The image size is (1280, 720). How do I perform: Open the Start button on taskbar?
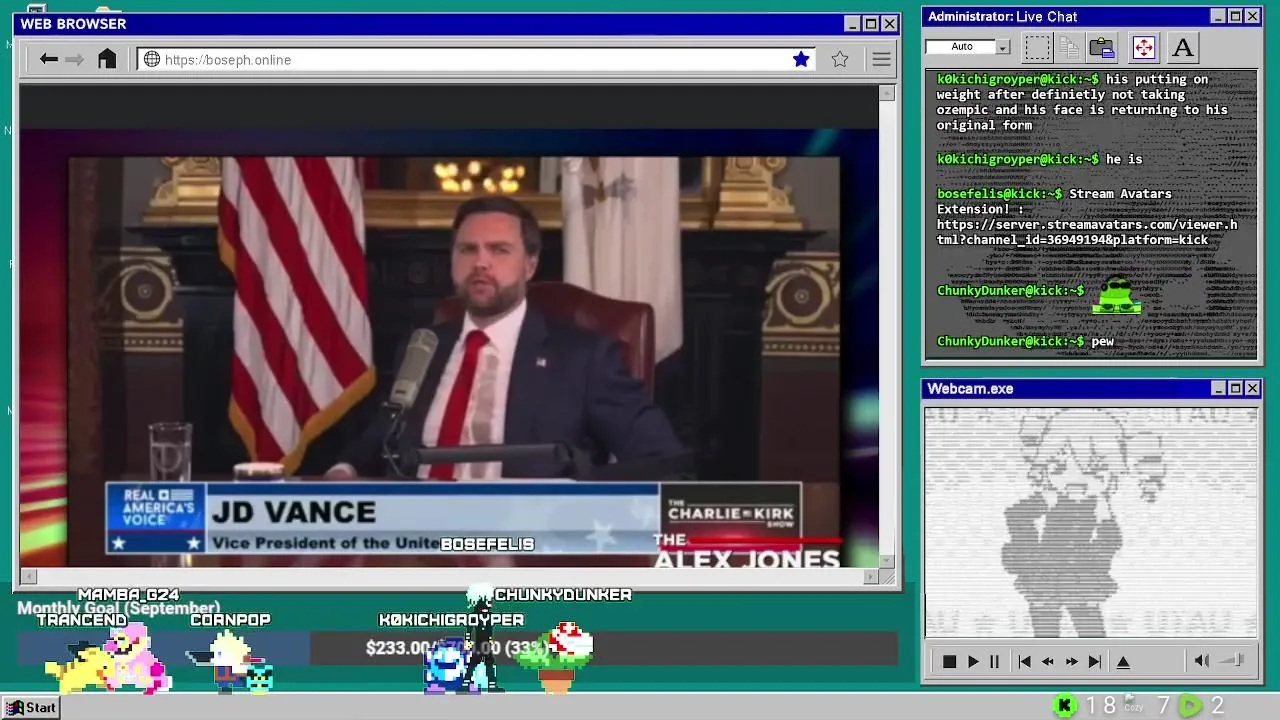click(32, 707)
